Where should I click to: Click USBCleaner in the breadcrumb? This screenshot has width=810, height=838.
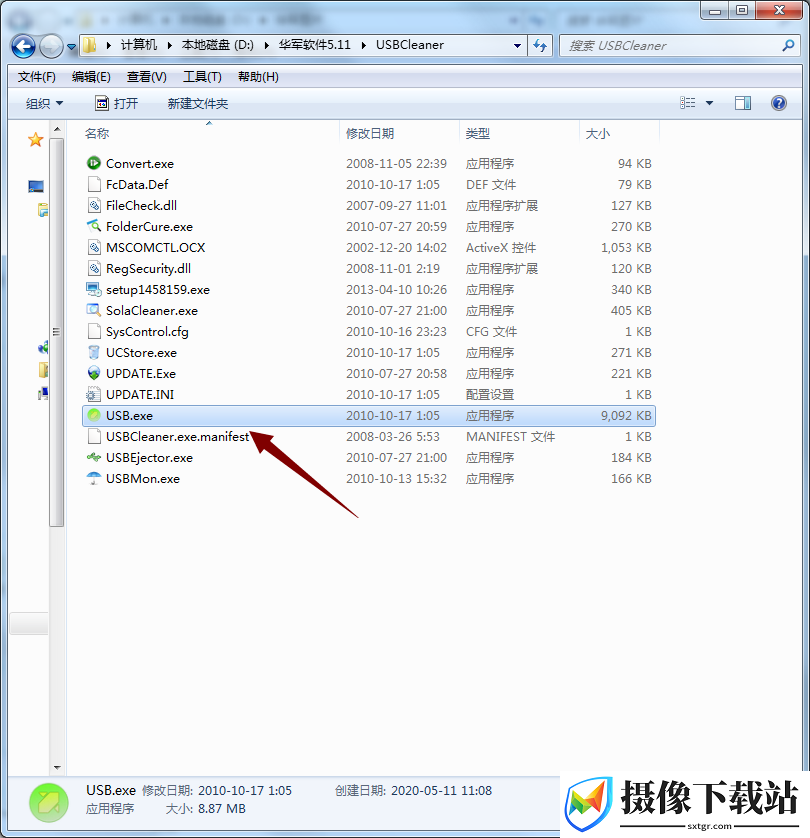click(410, 45)
